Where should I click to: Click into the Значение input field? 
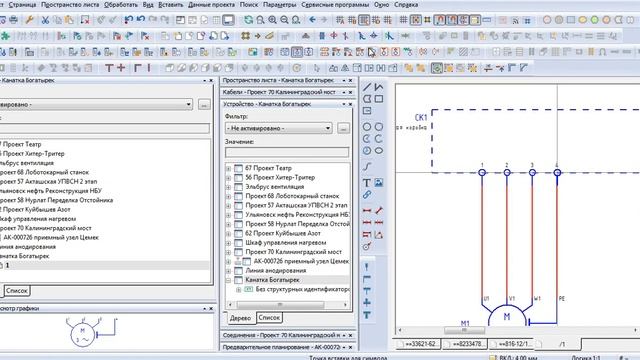pos(287,152)
